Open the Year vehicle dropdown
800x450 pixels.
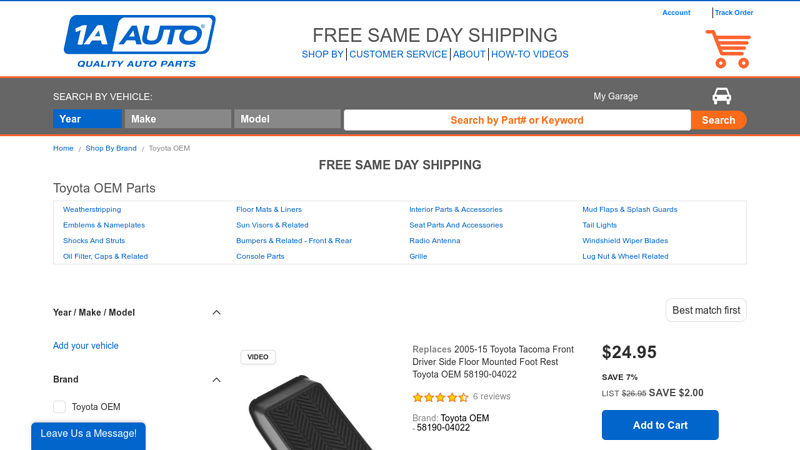point(87,119)
